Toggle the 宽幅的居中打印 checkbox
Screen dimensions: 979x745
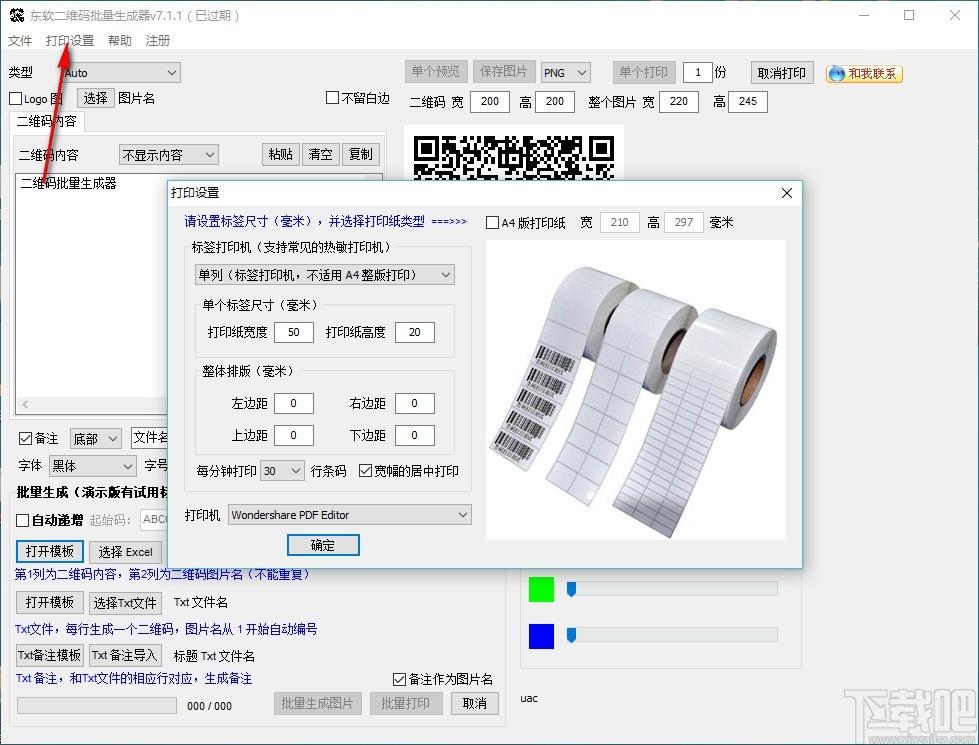click(x=365, y=471)
